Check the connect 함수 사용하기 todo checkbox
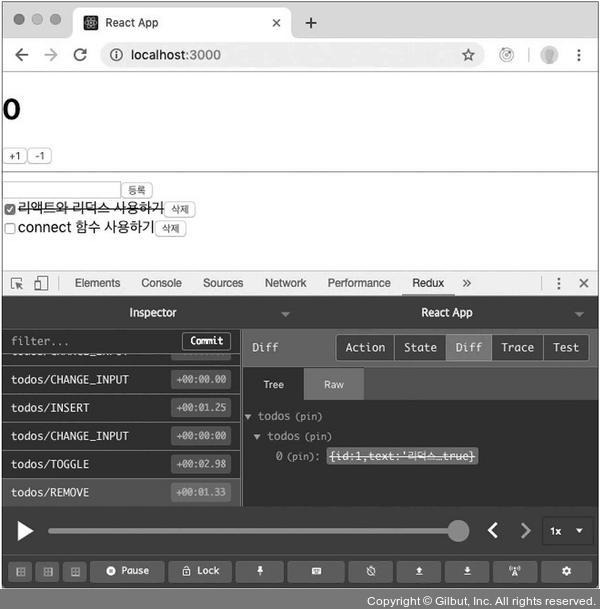This screenshot has height=609, width=600. tap(10, 228)
